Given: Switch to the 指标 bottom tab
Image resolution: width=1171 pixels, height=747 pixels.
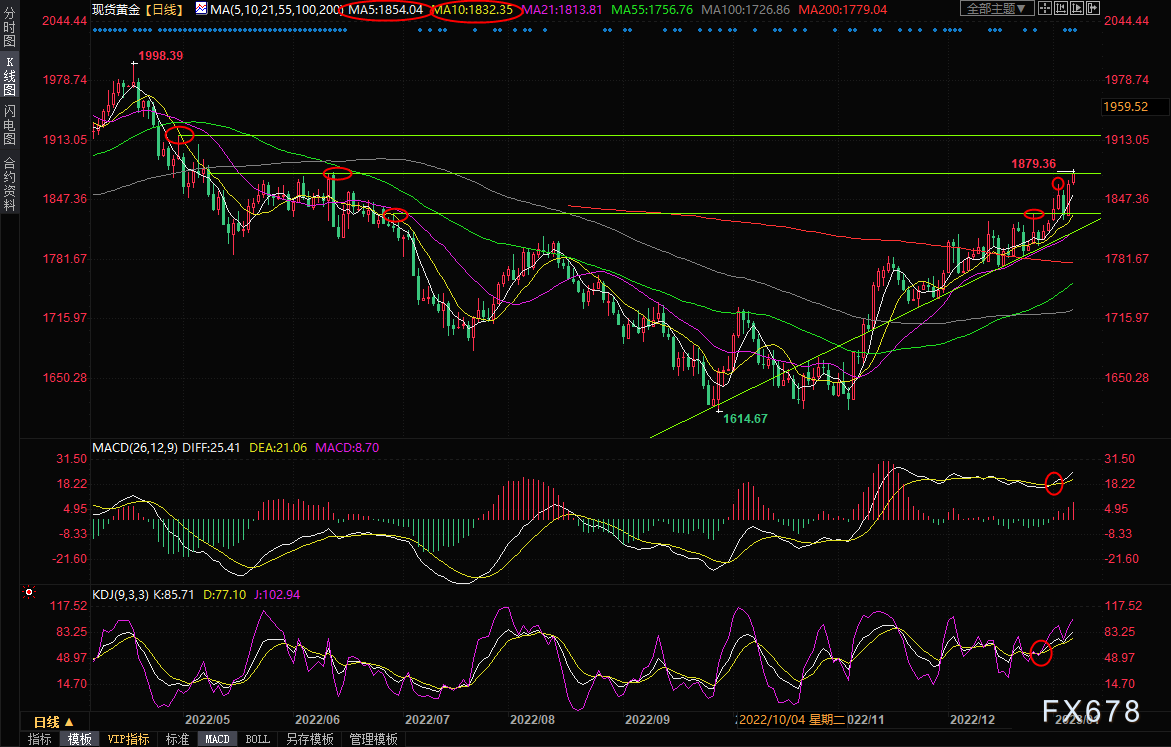Looking at the screenshot, I should tap(40, 739).
